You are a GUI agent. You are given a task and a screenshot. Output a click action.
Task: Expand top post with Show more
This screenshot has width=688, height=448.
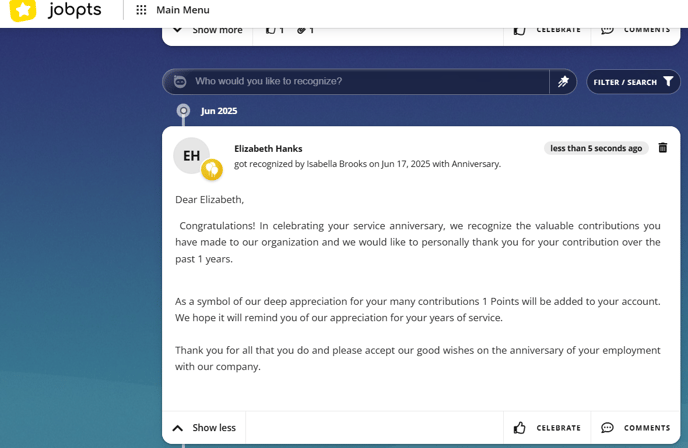tap(208, 30)
